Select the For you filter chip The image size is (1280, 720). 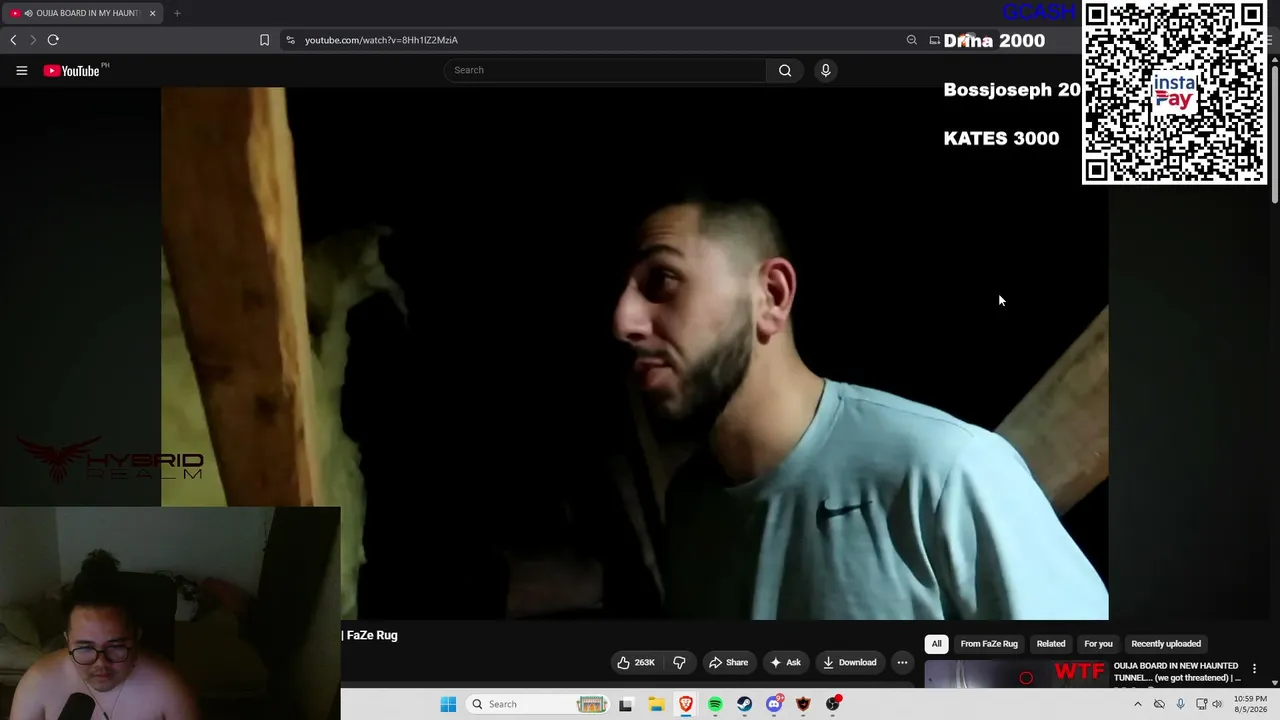point(1098,644)
